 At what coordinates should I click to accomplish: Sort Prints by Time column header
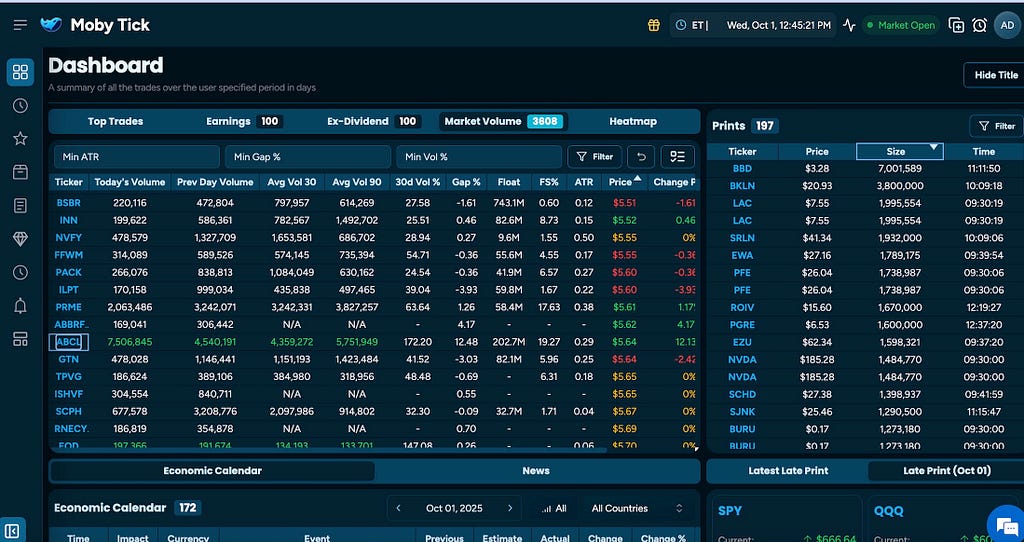[984, 151]
